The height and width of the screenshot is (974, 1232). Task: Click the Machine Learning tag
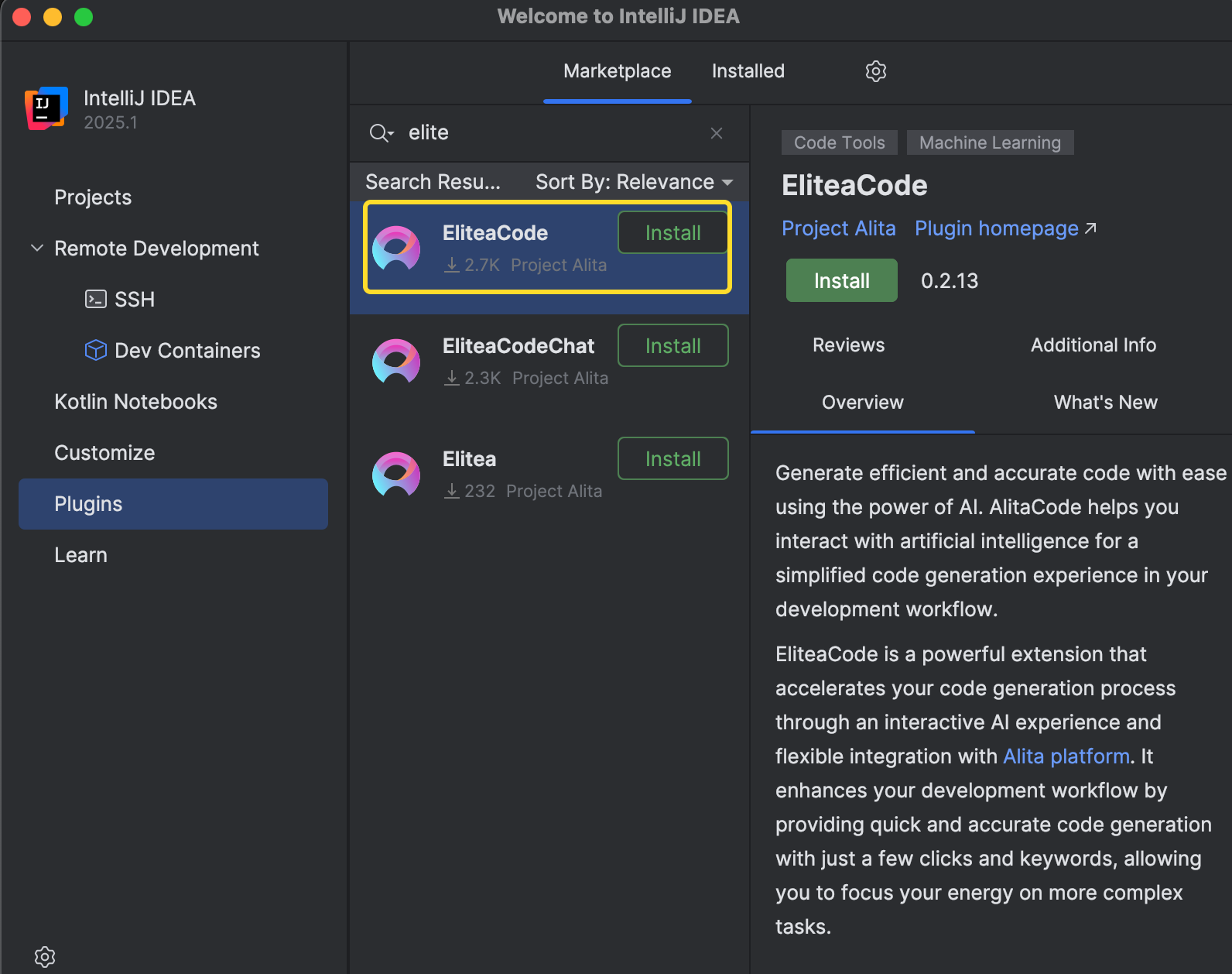click(x=990, y=142)
